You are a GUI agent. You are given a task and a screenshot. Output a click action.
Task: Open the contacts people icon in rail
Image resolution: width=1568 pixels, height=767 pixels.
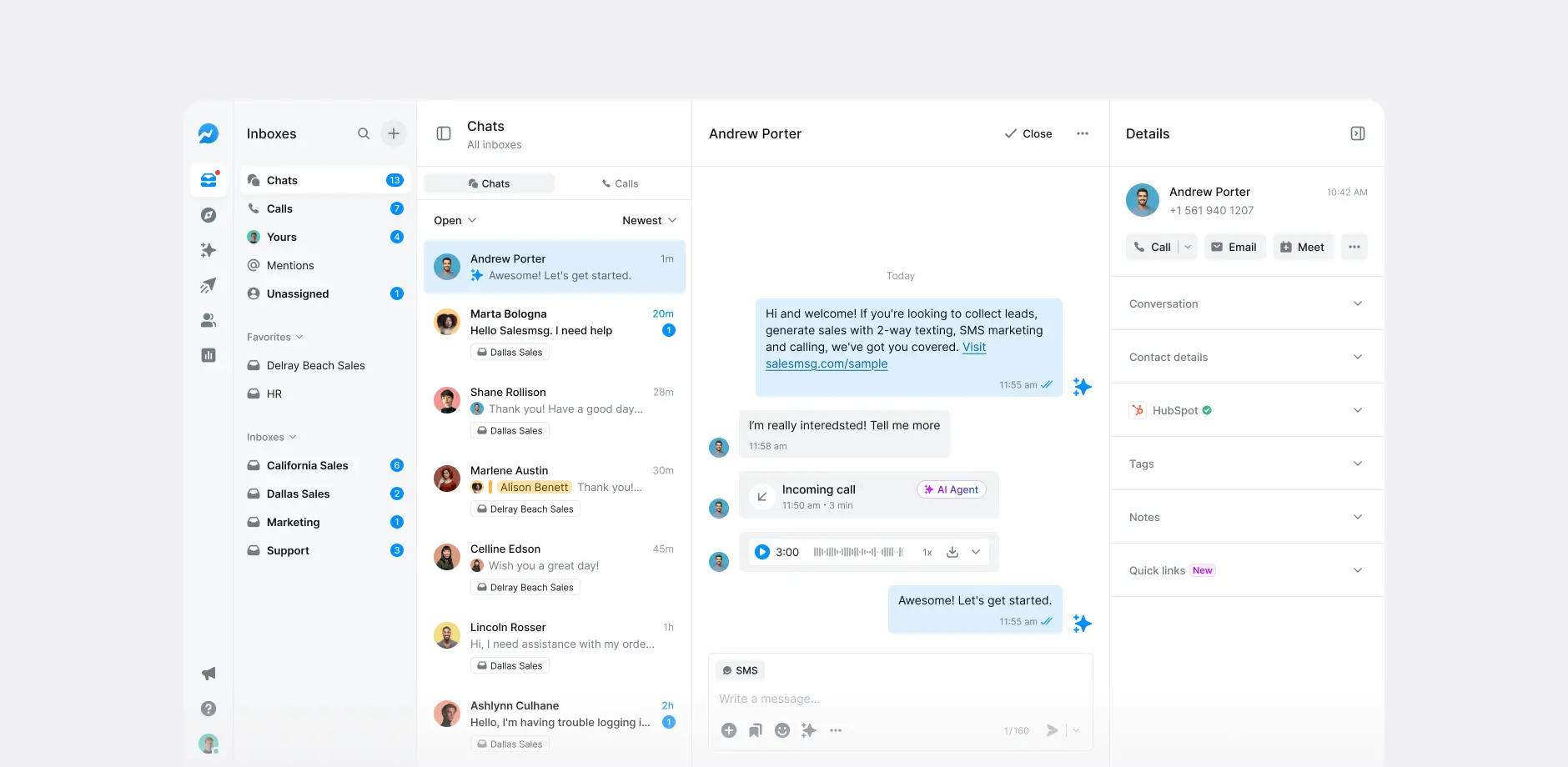click(209, 320)
